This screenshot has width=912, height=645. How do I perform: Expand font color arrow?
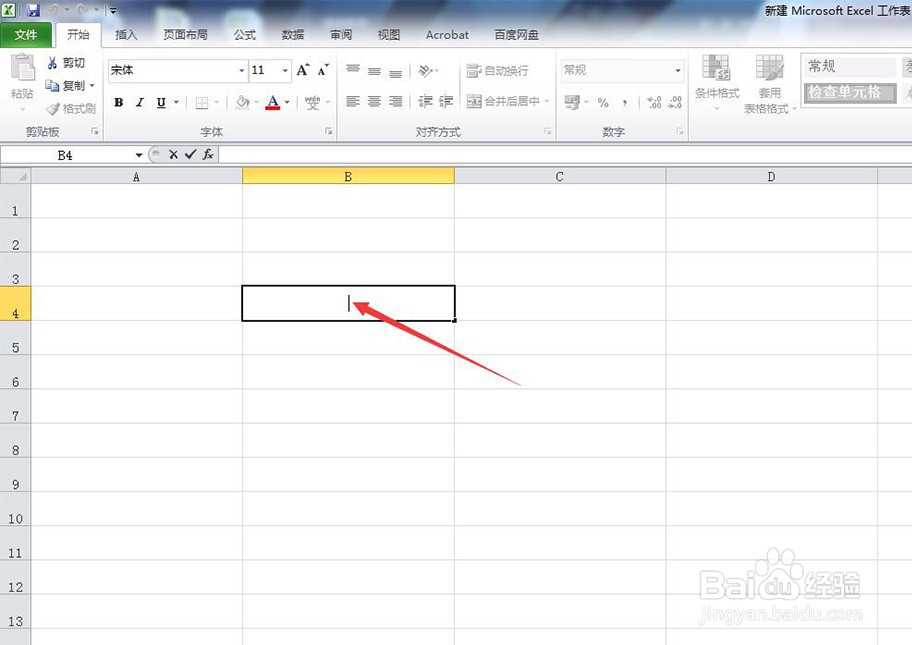(x=287, y=102)
